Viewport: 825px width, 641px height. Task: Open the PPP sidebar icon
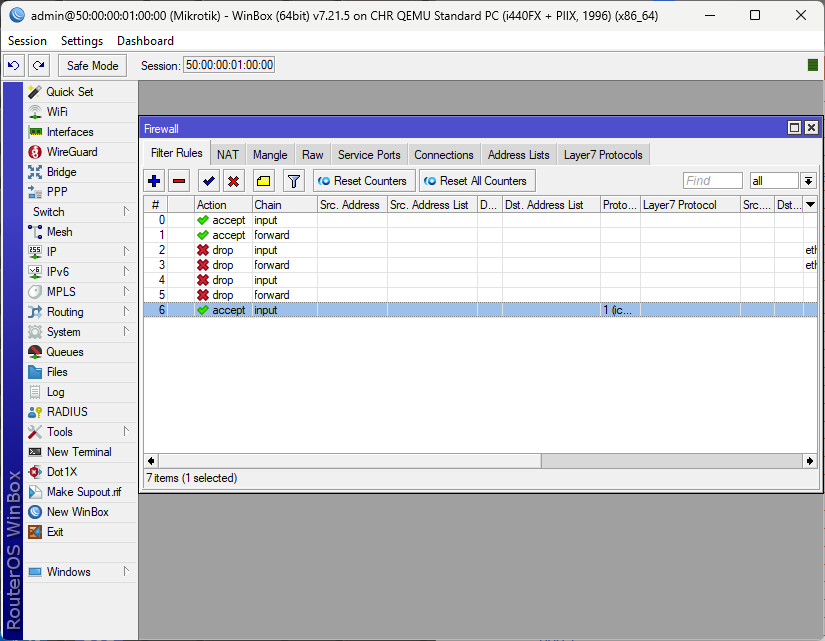coord(35,192)
